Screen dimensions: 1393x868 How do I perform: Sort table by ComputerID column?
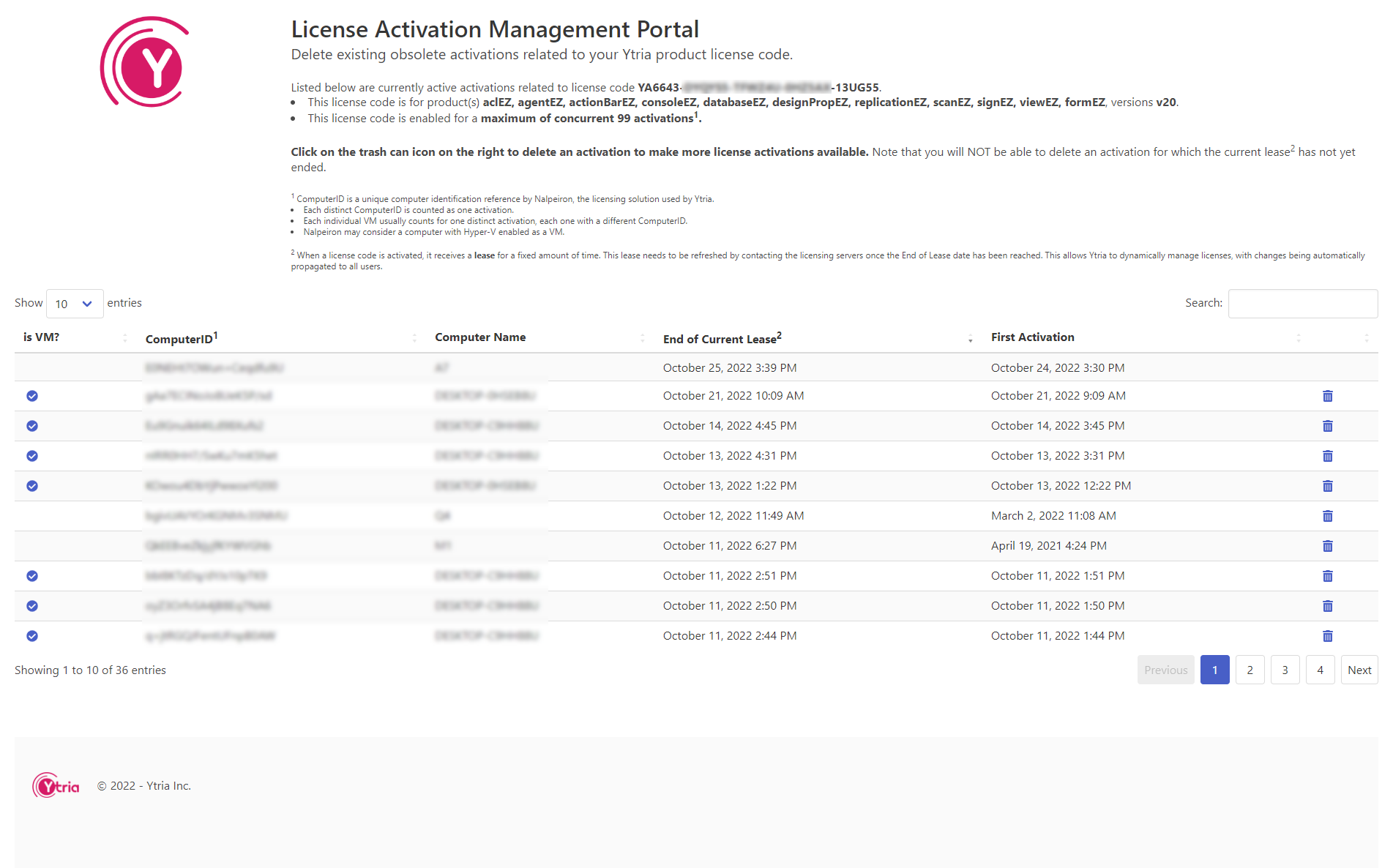[182, 338]
